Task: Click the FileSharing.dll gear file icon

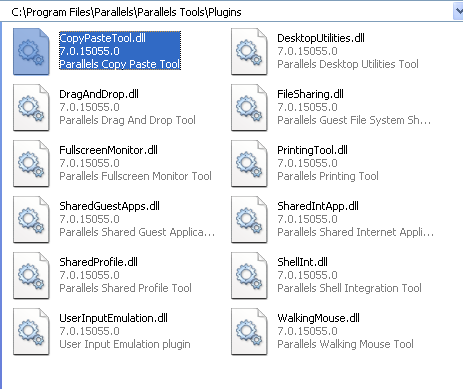Action: tap(249, 108)
